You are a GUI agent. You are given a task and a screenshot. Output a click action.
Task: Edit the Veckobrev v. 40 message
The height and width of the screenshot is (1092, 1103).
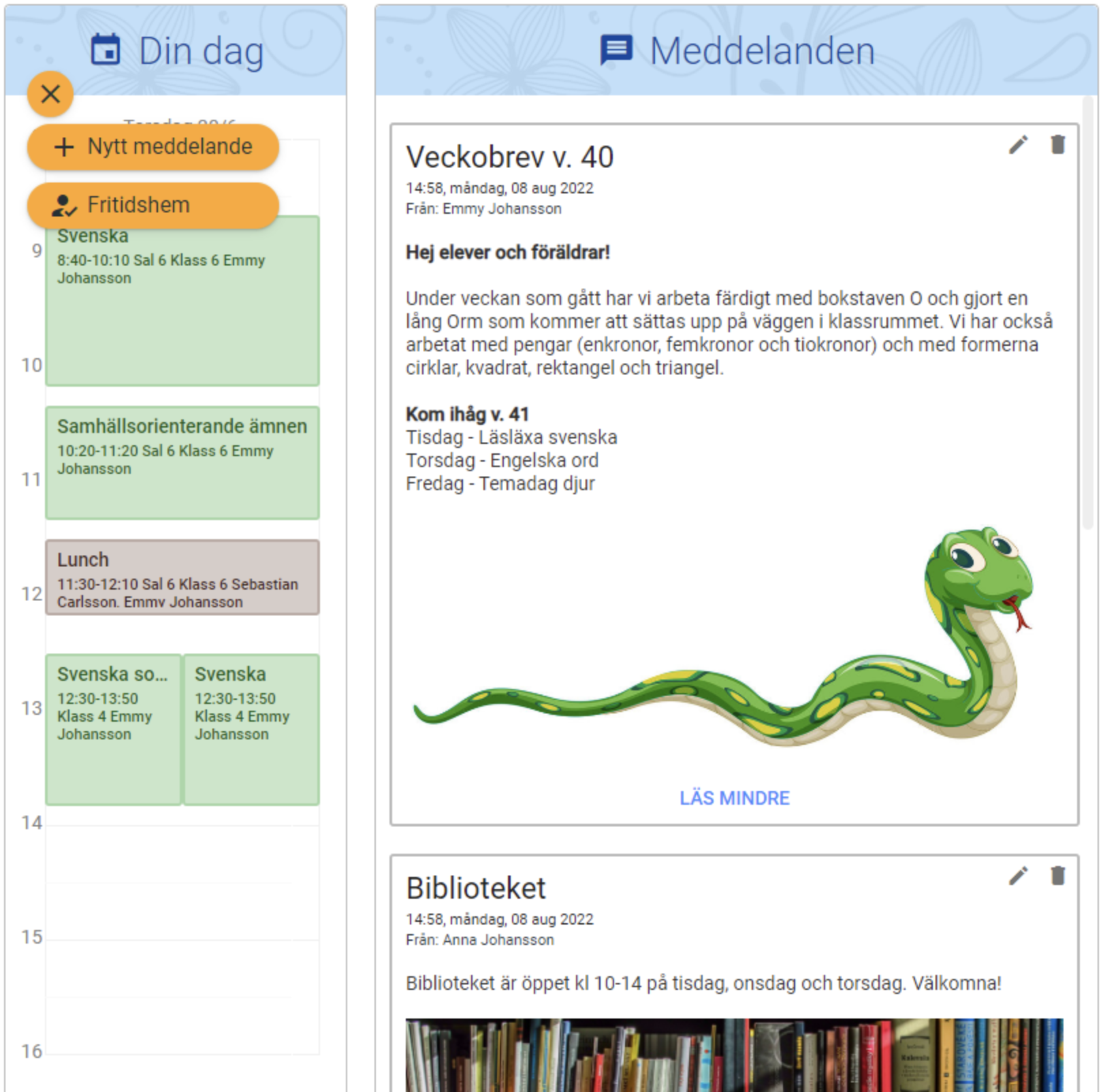click(1018, 145)
